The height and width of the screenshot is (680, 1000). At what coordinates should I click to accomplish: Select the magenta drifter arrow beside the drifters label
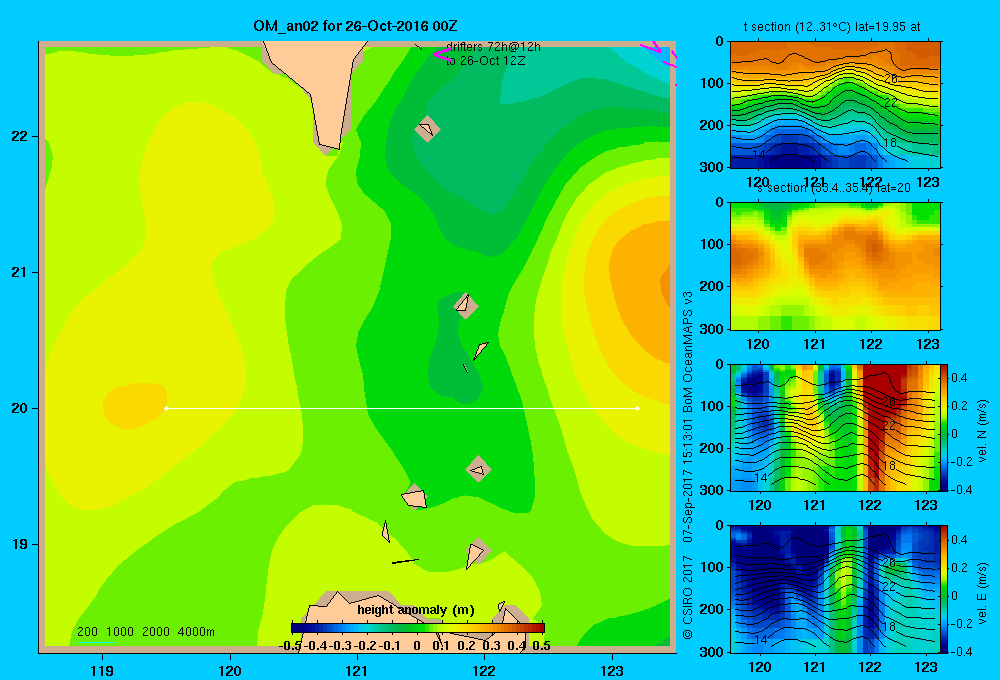pyautogui.click(x=443, y=54)
